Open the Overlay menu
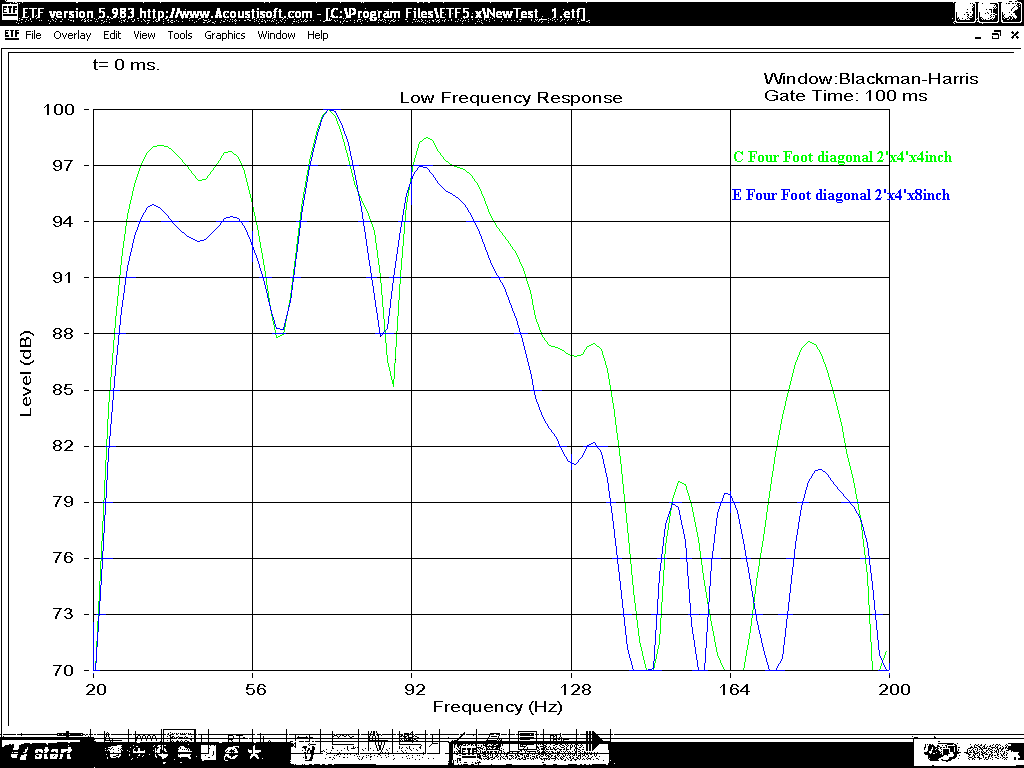The width and height of the screenshot is (1024, 768). coord(72,35)
